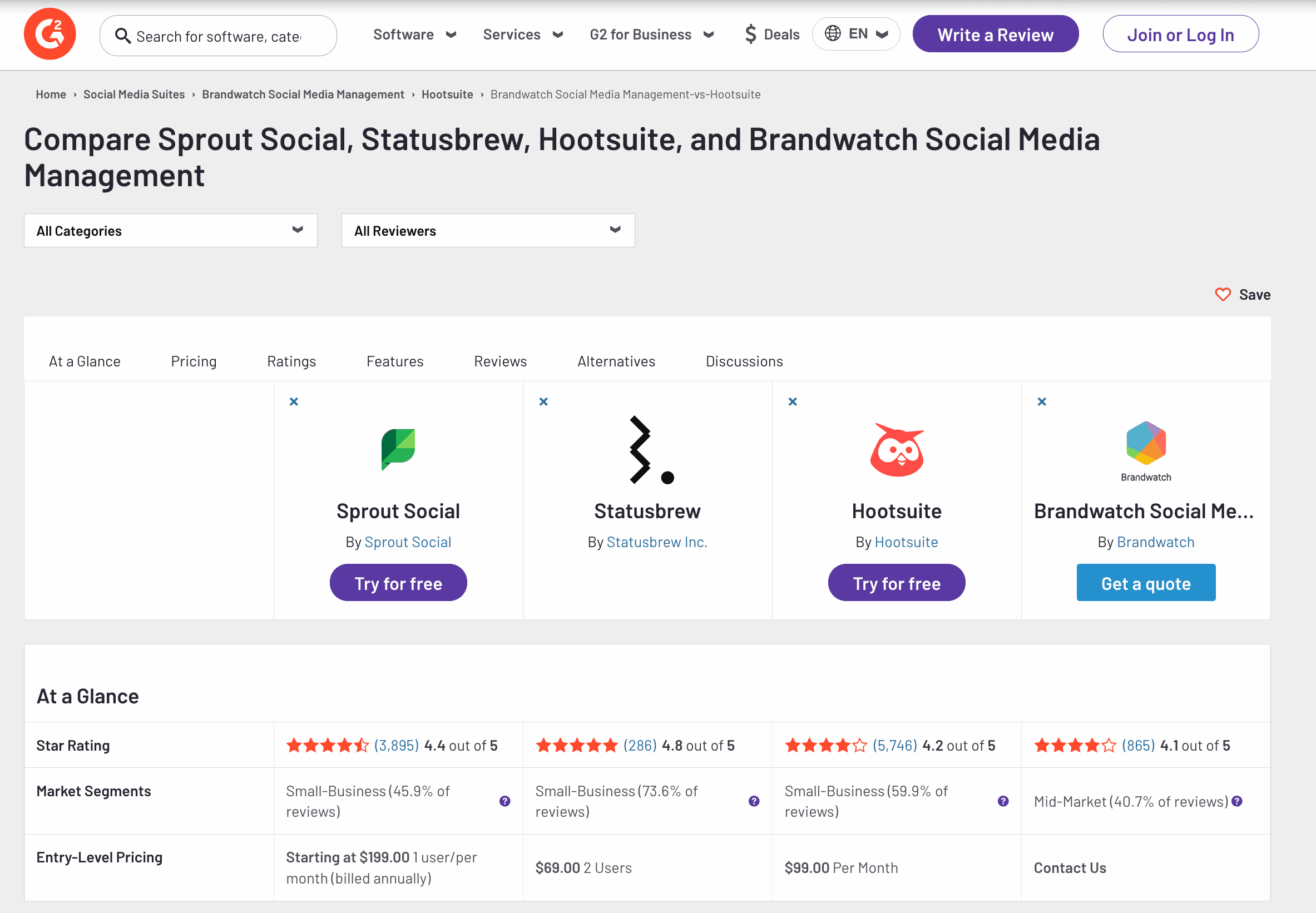Click the Statusbrew logo image
This screenshot has height=913, width=1316.
pos(651,450)
